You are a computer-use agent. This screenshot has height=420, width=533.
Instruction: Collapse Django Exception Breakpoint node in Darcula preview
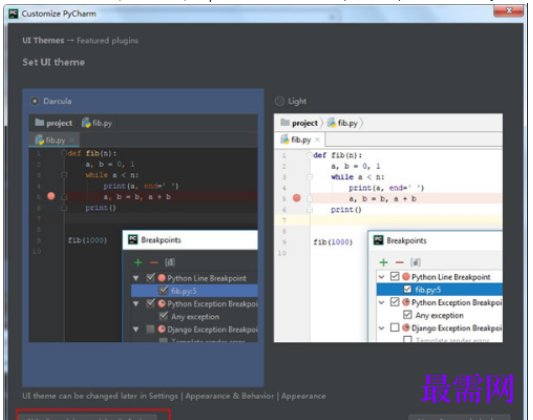(136, 329)
